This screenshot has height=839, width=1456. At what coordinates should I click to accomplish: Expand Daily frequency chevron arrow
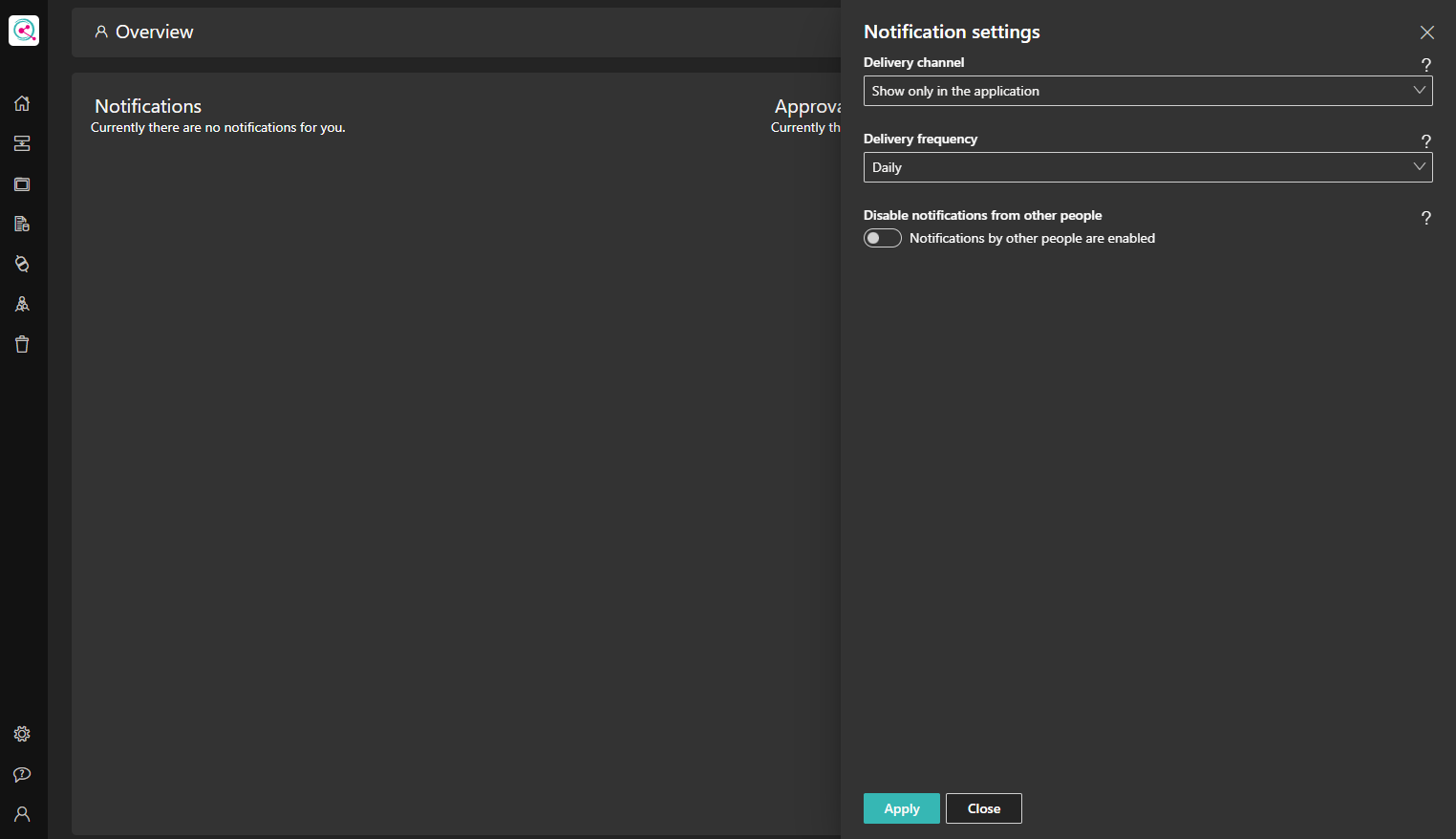[x=1419, y=166]
